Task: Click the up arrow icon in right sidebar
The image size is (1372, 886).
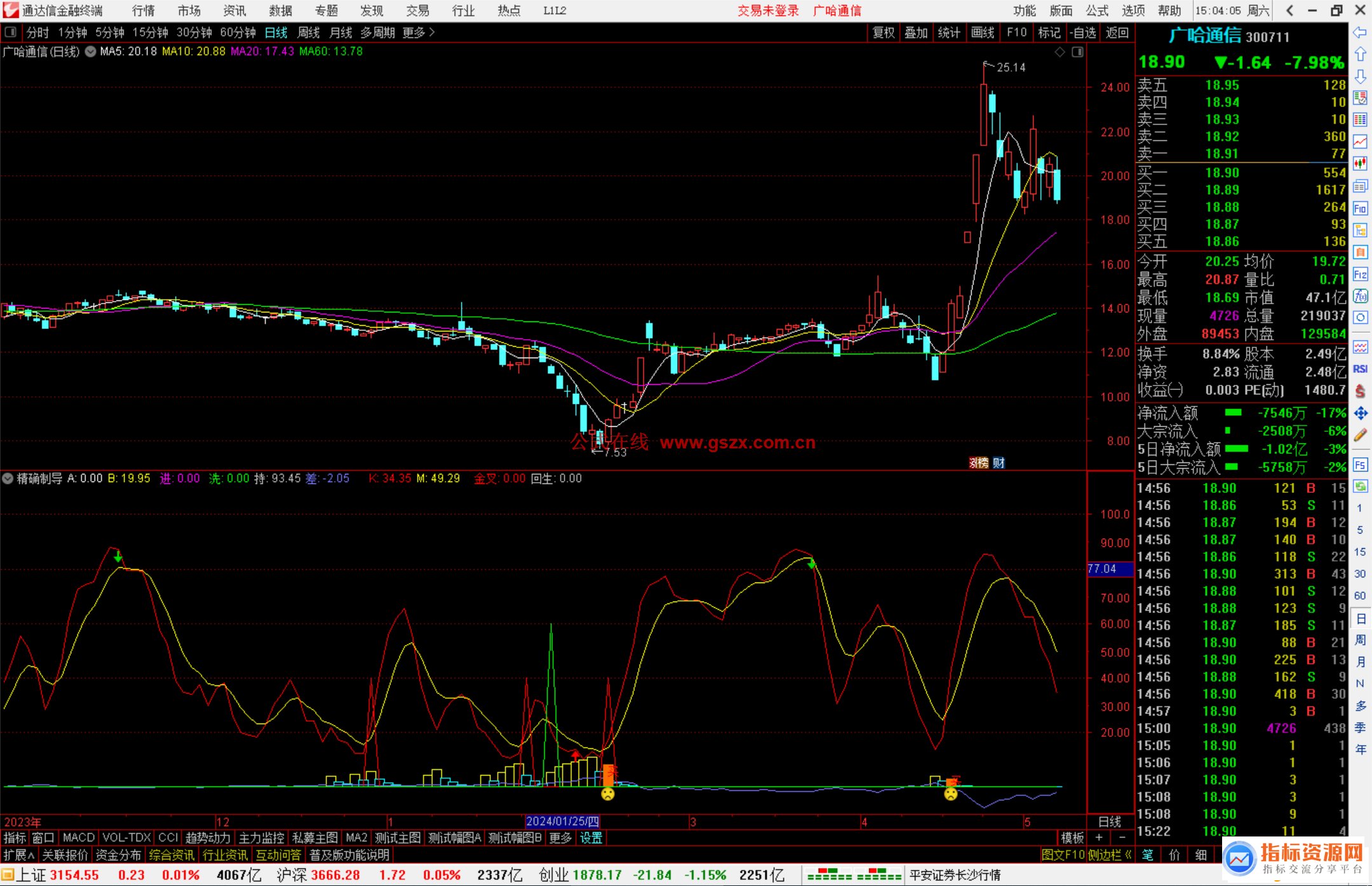Action: (1360, 55)
